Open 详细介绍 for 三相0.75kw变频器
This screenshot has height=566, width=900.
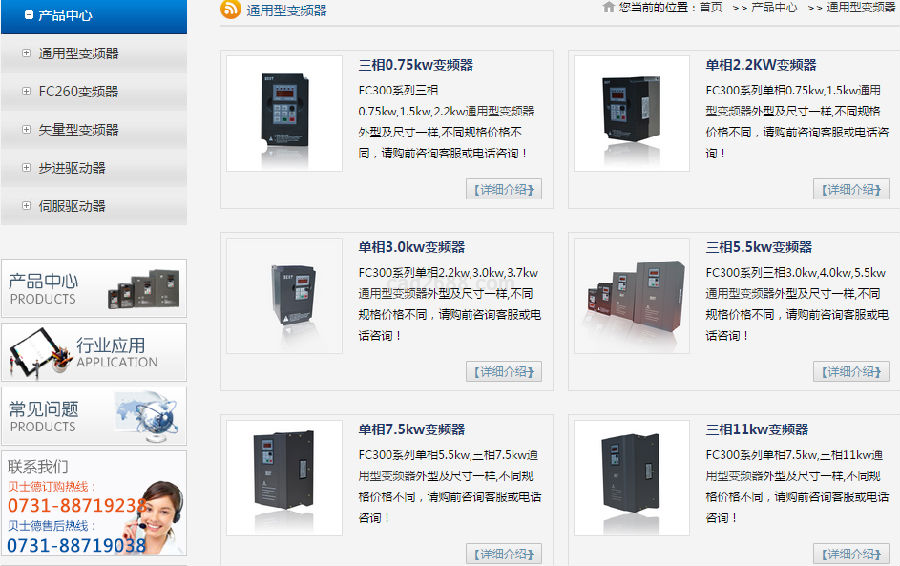(x=504, y=189)
